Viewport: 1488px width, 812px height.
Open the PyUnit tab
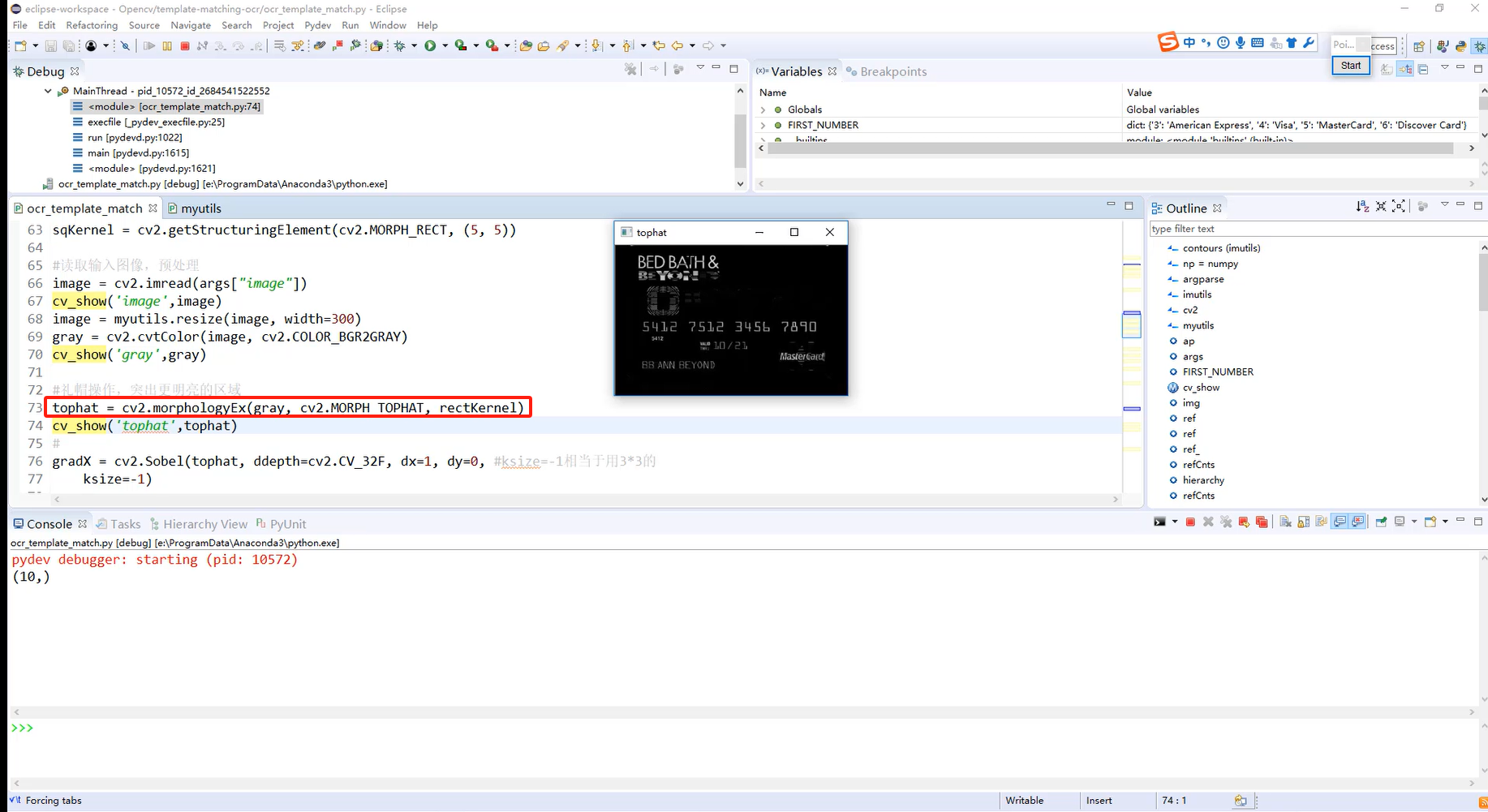(281, 524)
